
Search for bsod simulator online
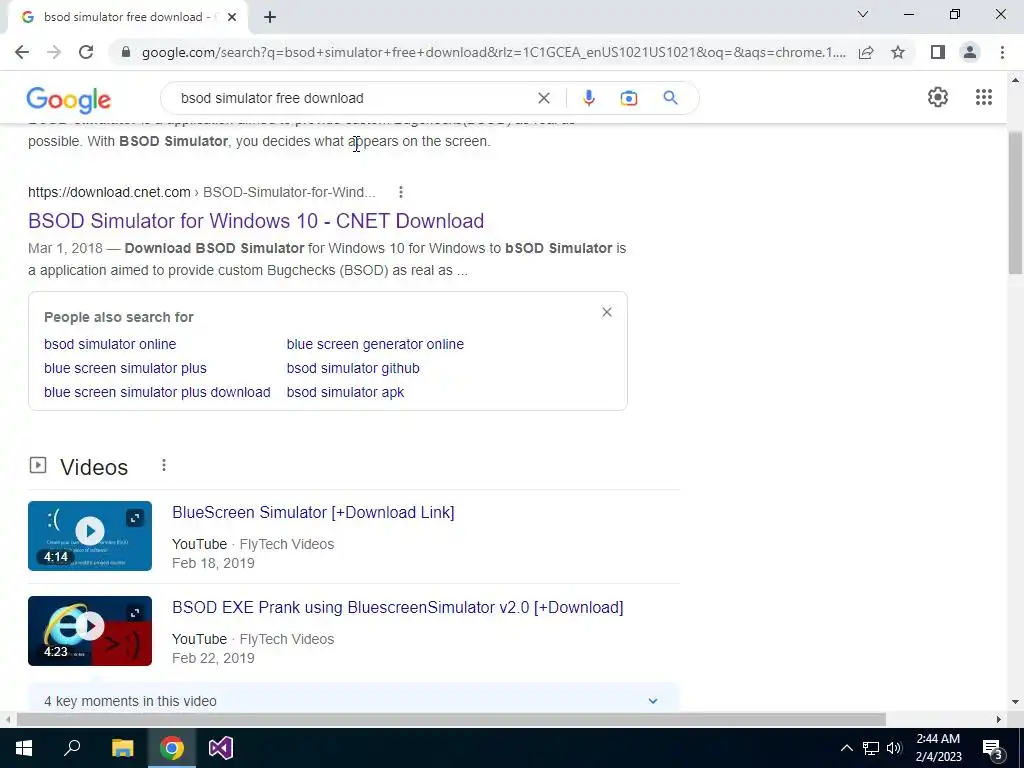pyautogui.click(x=110, y=344)
